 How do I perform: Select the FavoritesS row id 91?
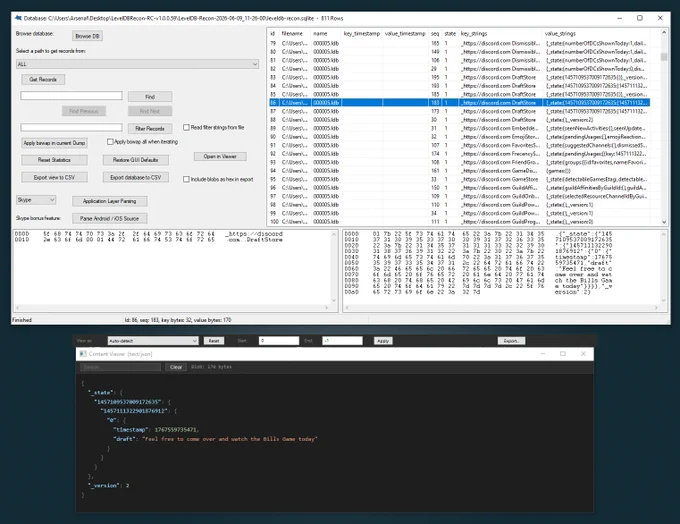pyautogui.click(x=459, y=145)
